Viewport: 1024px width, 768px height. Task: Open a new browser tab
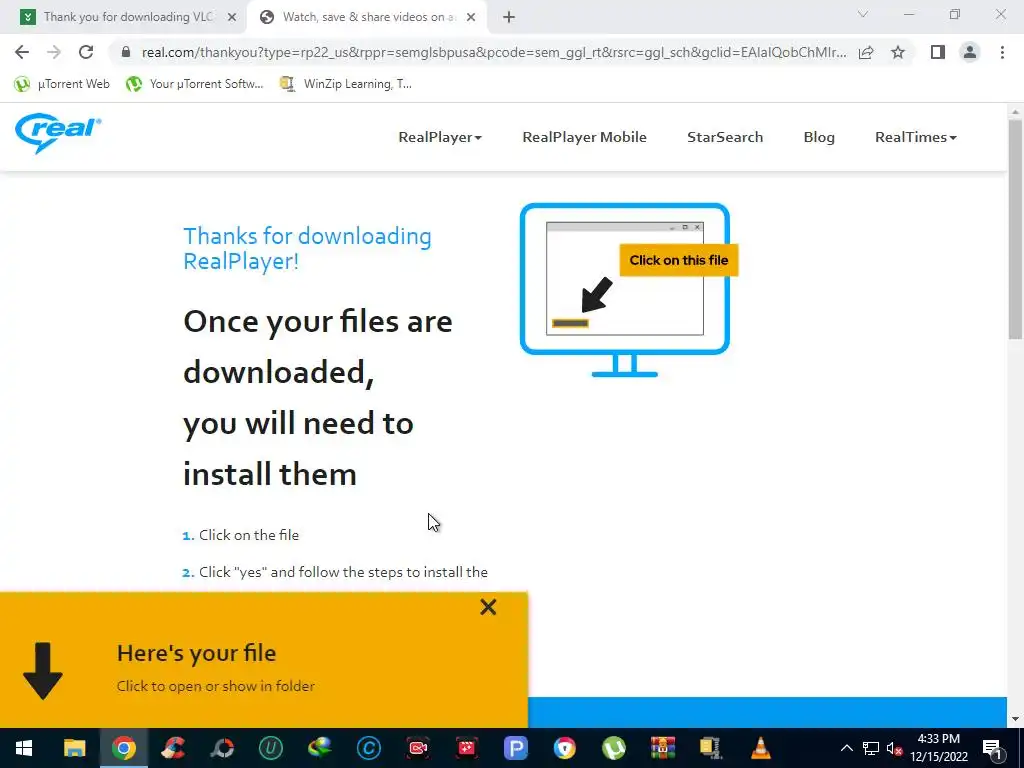click(509, 18)
